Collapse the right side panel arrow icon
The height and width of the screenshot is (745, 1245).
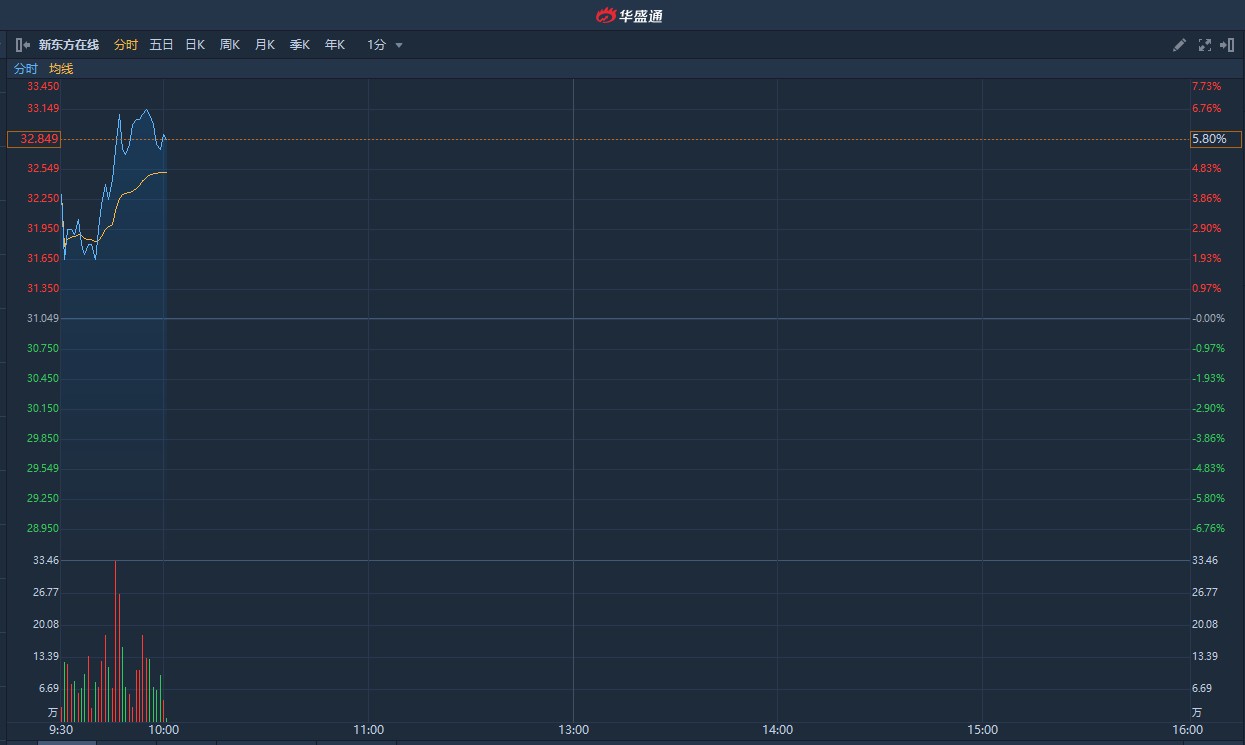point(1228,45)
